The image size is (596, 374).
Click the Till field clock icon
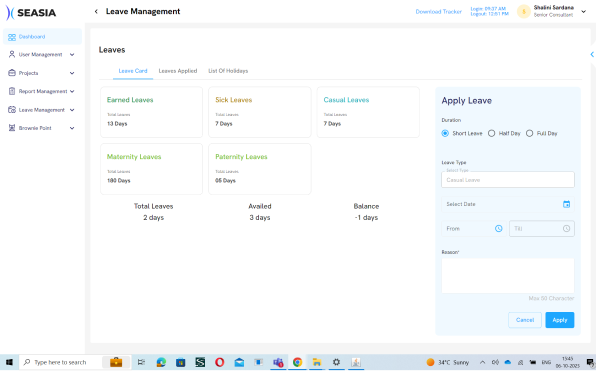(566, 228)
